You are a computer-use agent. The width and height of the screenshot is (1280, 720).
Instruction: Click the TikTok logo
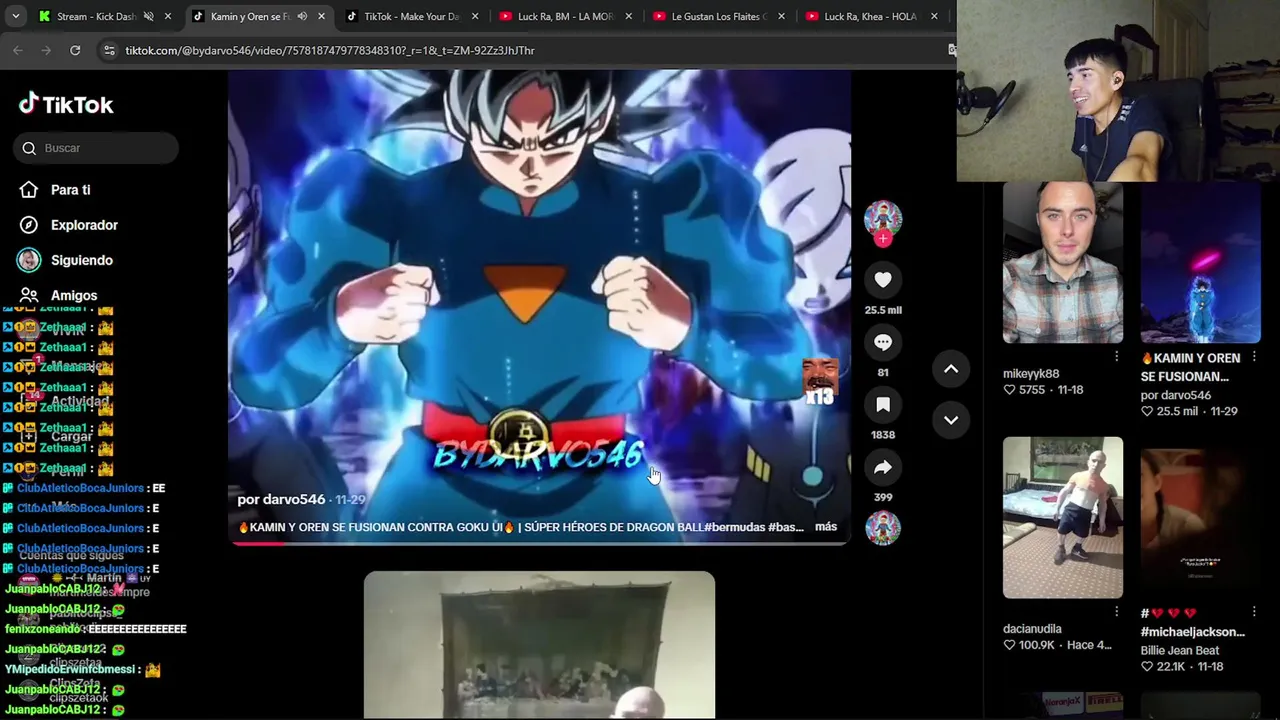[x=66, y=104]
